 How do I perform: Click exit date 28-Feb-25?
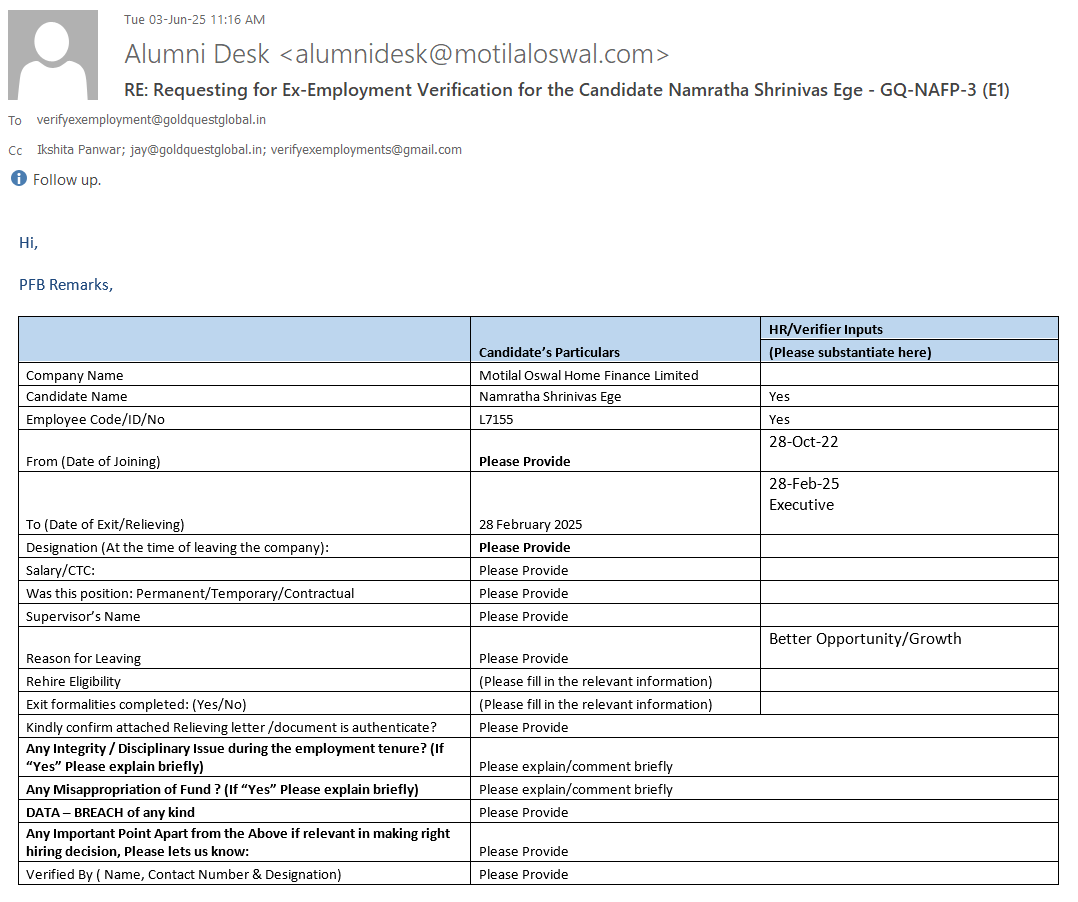point(804,483)
